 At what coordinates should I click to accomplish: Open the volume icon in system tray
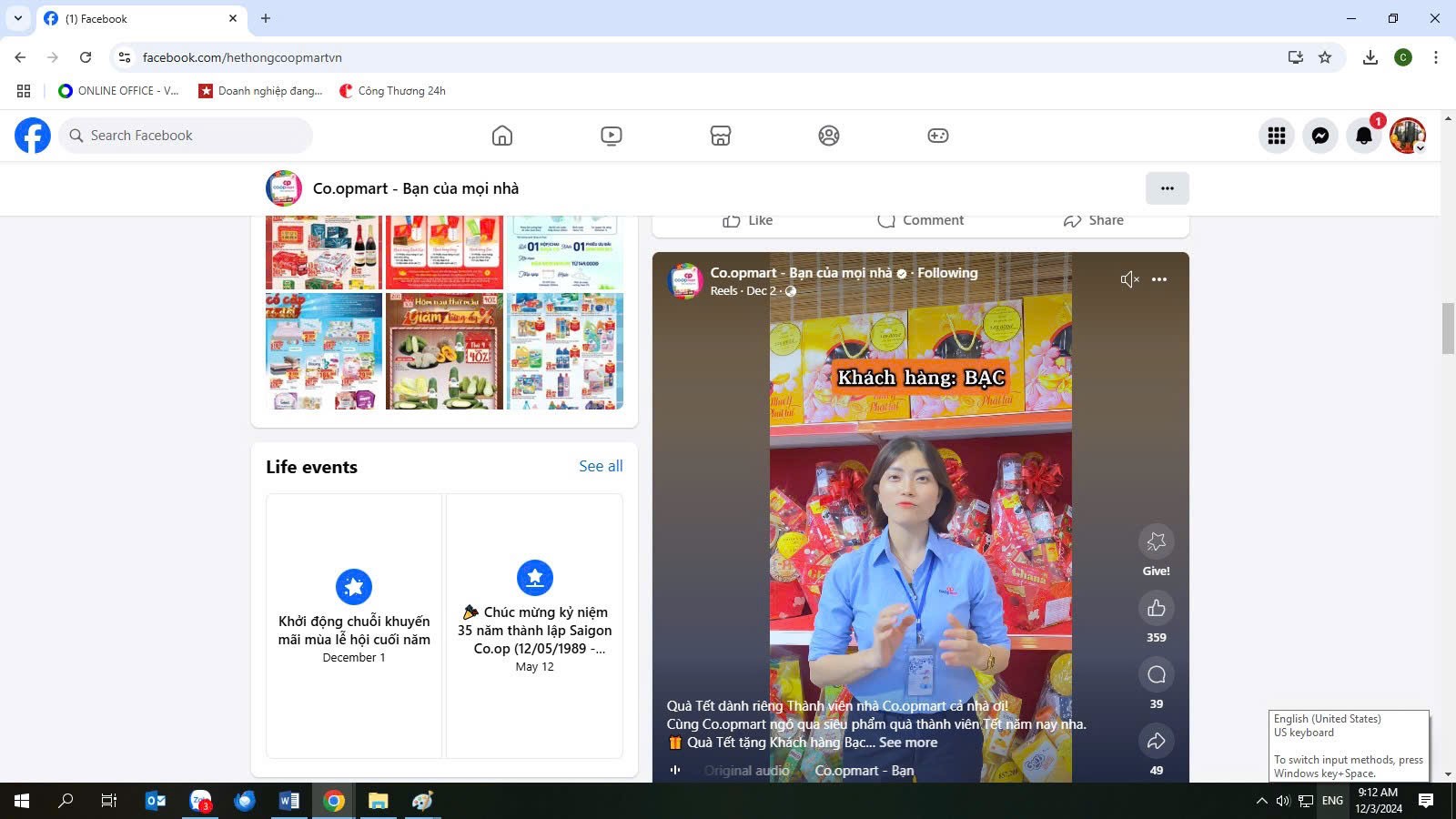tap(1283, 801)
